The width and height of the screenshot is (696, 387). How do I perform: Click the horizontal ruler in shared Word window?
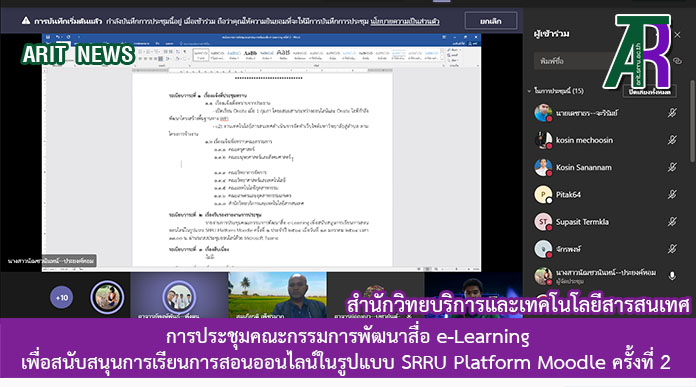262,70
